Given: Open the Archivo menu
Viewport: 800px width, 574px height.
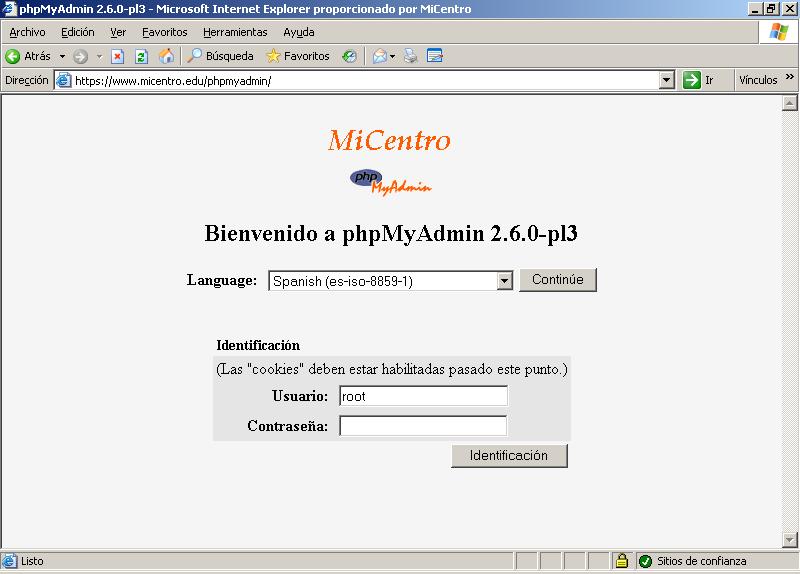Looking at the screenshot, I should click(x=27, y=32).
